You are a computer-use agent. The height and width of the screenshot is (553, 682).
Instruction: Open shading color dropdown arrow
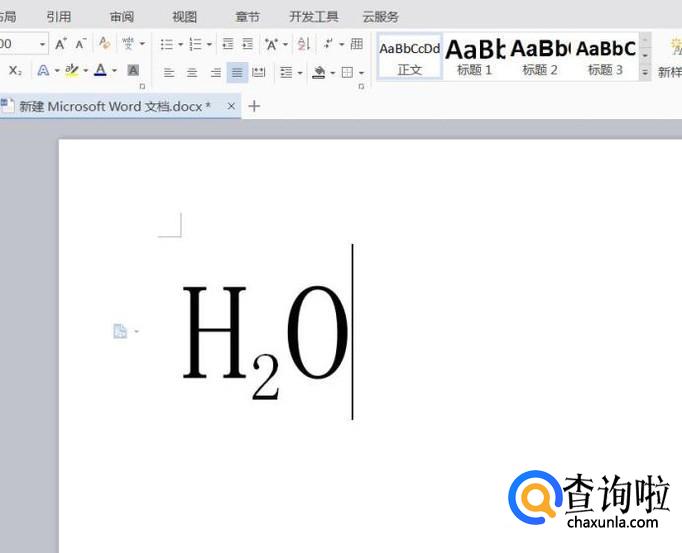[333, 73]
